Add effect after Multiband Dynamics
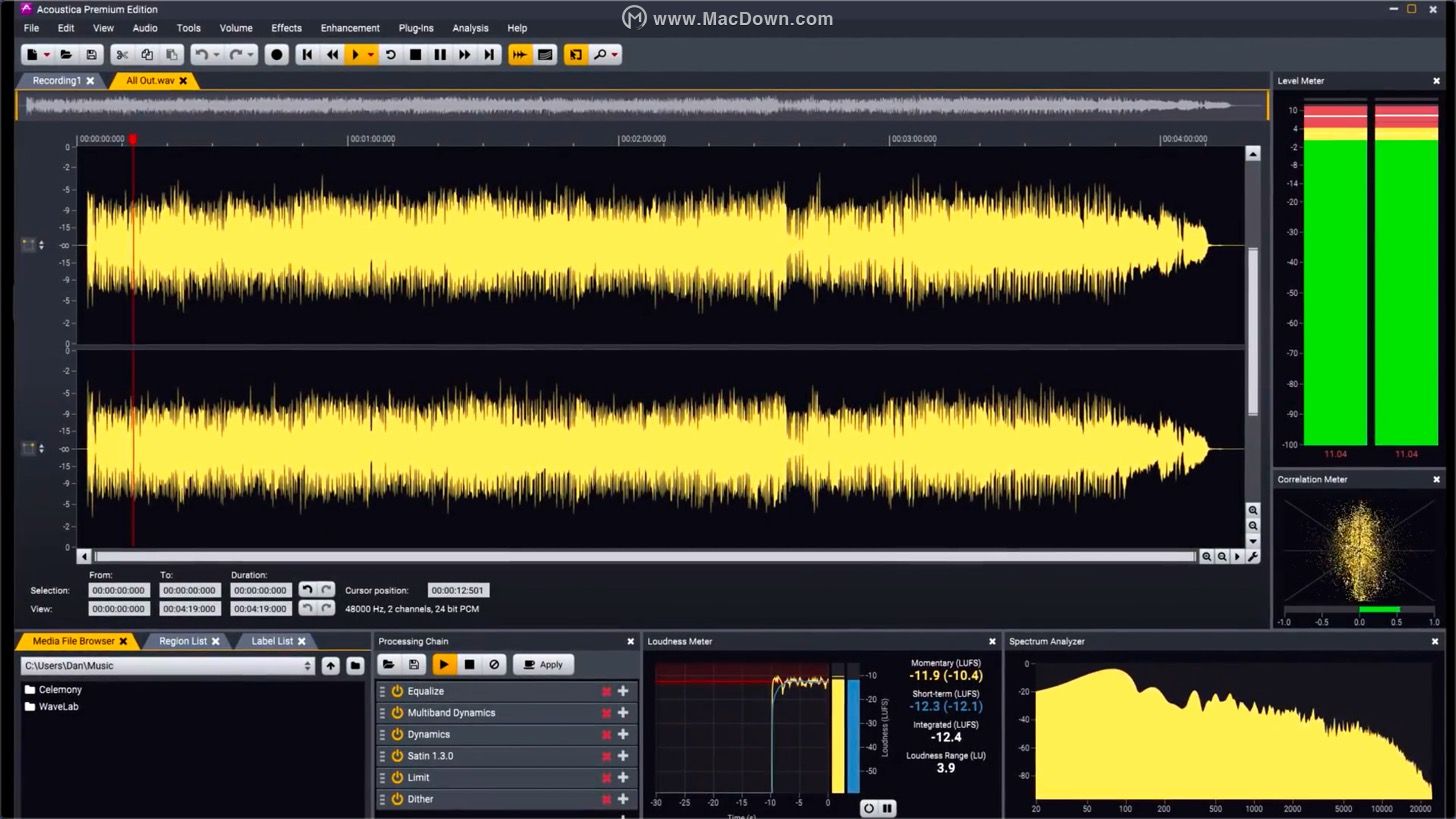1456x819 pixels. [x=623, y=713]
